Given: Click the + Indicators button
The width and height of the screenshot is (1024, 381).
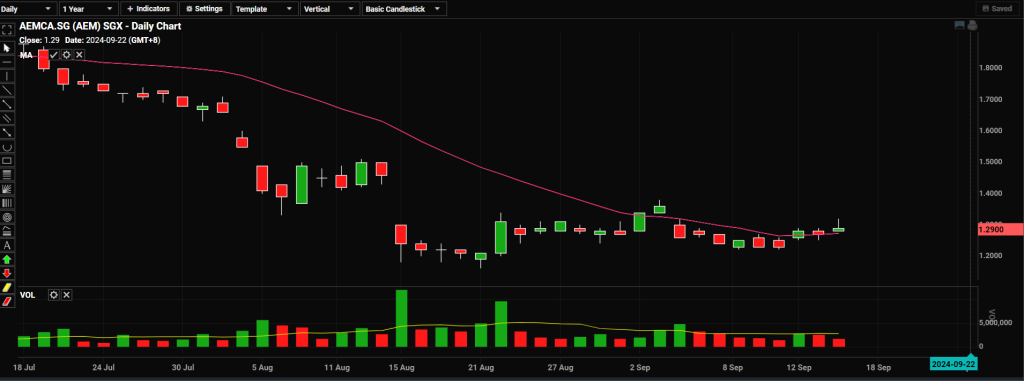Looking at the screenshot, I should pos(149,8).
